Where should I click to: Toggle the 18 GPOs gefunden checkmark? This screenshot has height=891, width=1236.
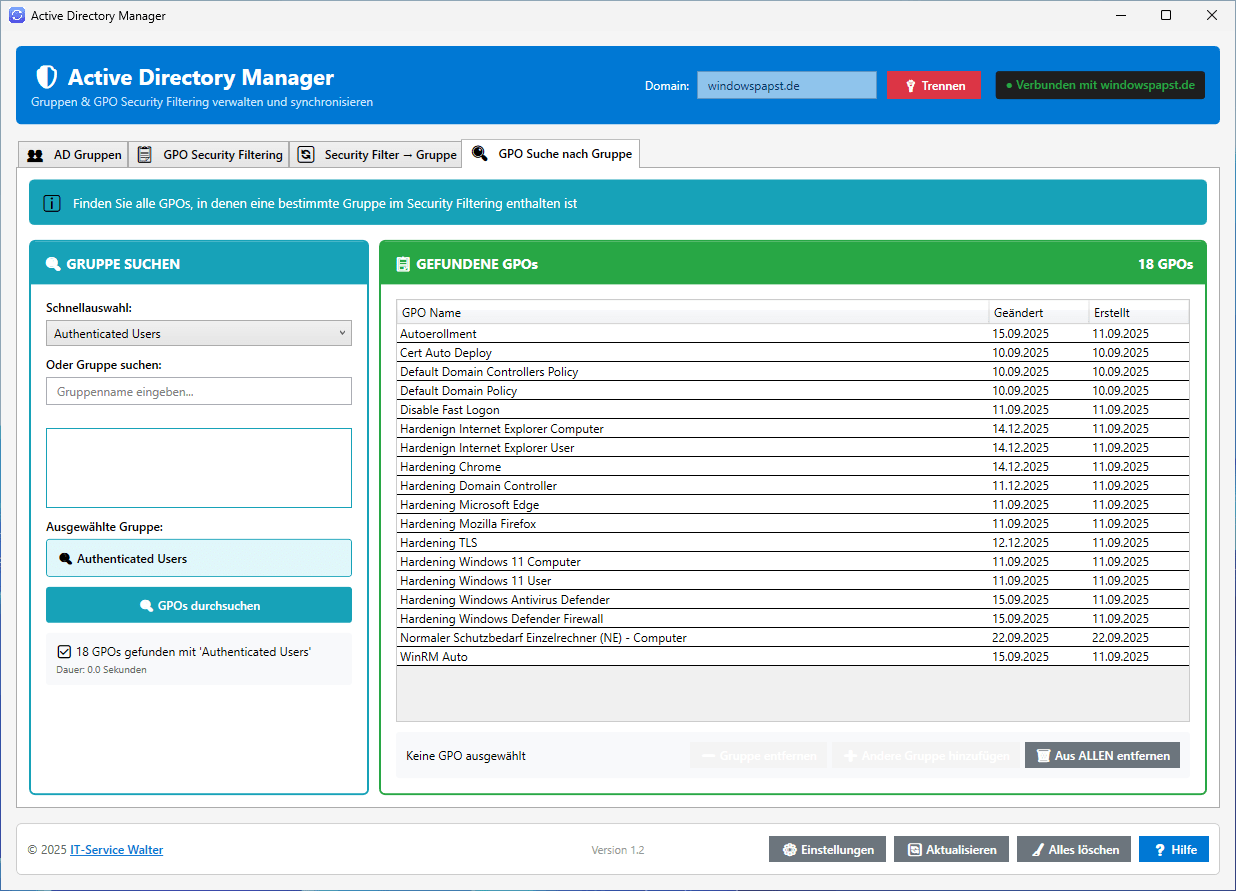(64, 652)
